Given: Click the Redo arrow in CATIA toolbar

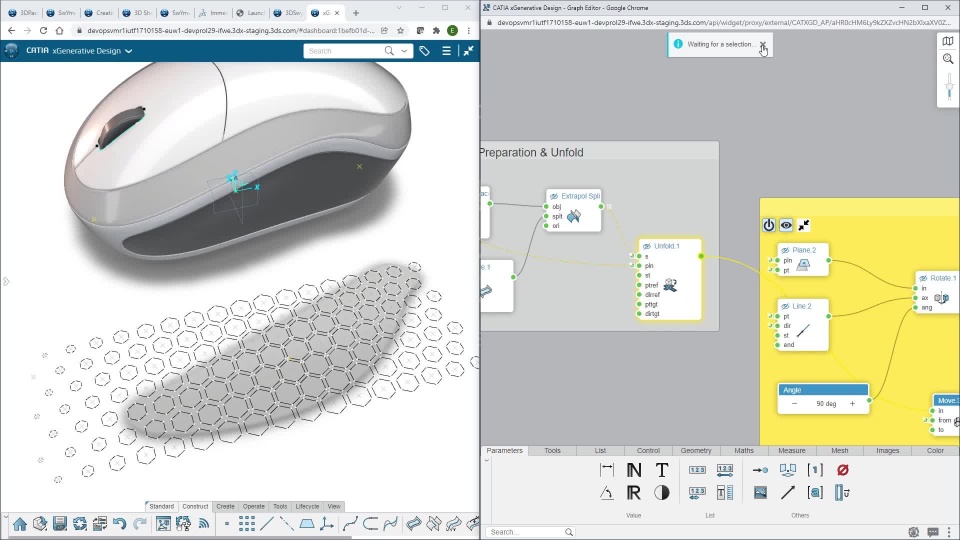Looking at the screenshot, I should pos(140,523).
